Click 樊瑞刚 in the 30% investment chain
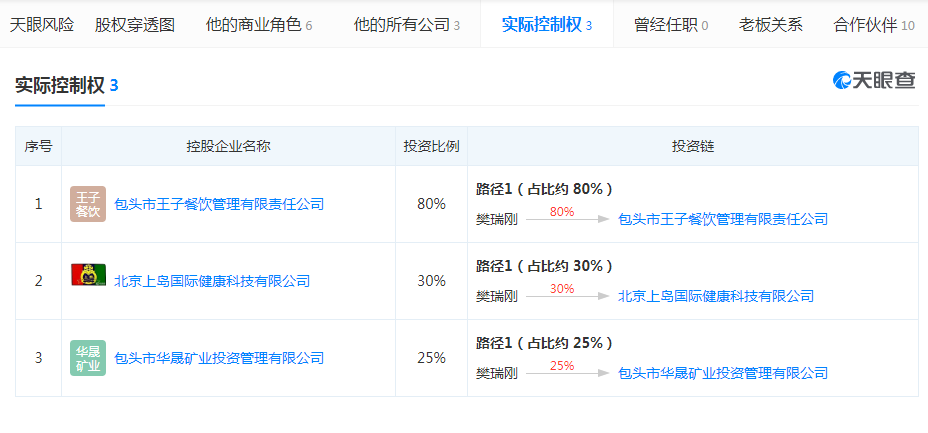Image resolution: width=928 pixels, height=433 pixels. point(497,296)
